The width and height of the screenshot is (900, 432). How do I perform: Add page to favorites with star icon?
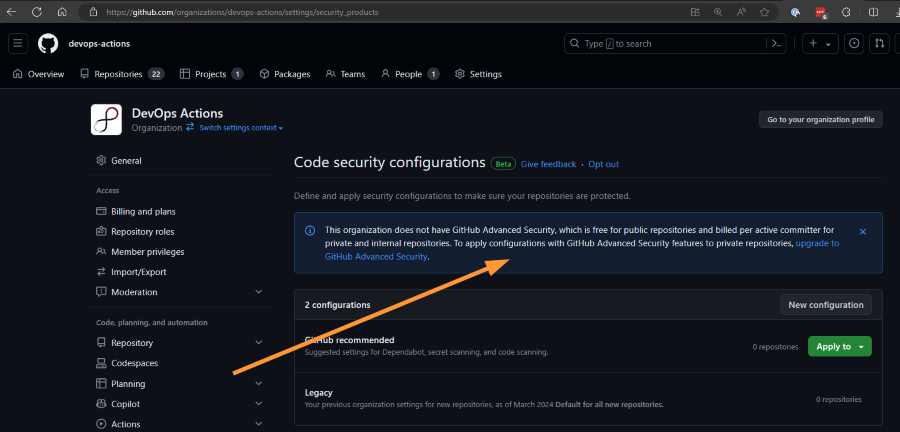point(764,12)
